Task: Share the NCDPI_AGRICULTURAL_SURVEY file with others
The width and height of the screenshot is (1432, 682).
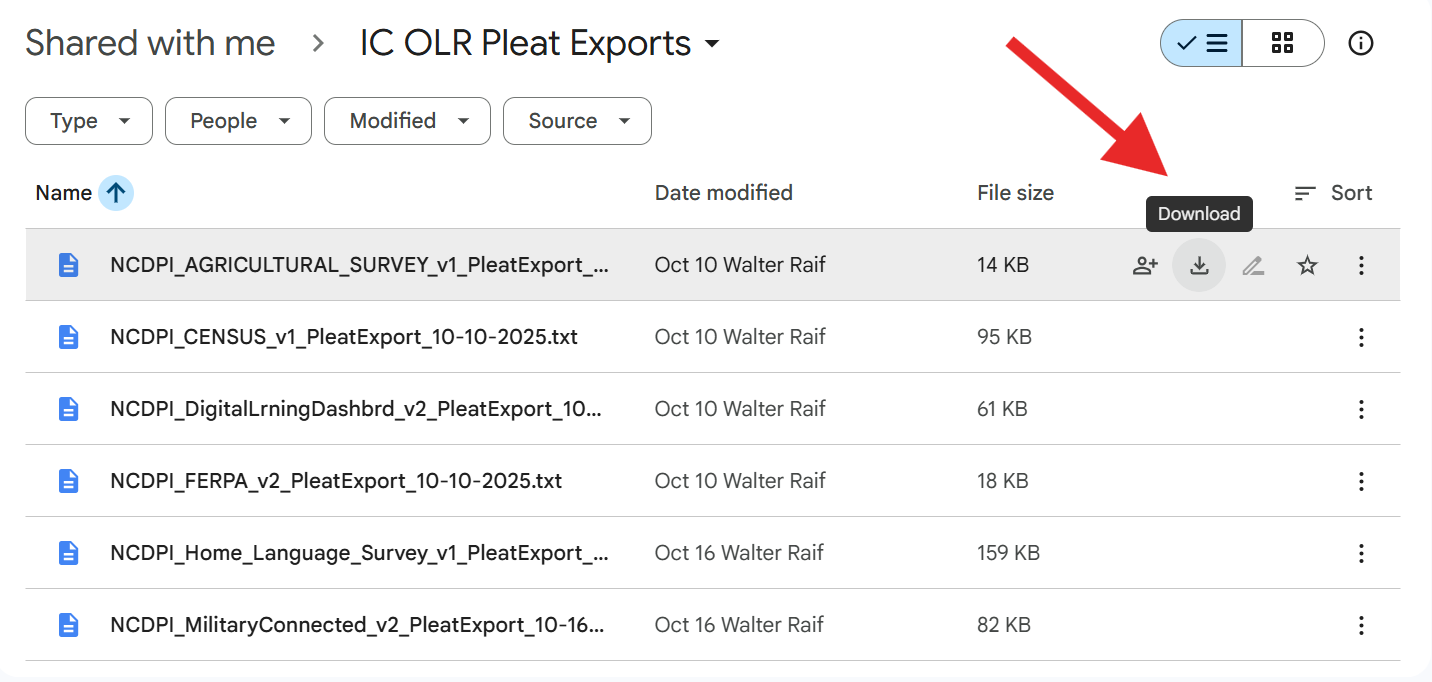Action: (x=1145, y=265)
